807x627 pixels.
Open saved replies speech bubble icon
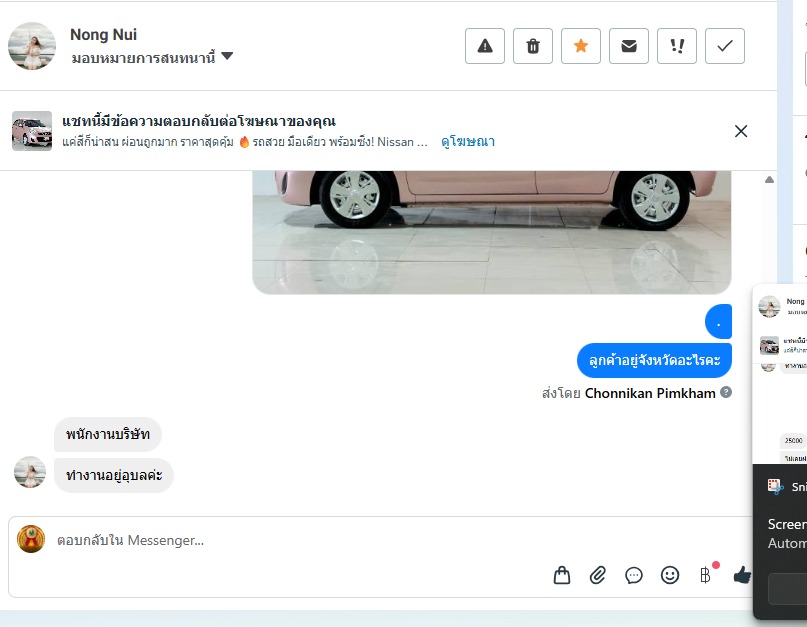click(634, 575)
